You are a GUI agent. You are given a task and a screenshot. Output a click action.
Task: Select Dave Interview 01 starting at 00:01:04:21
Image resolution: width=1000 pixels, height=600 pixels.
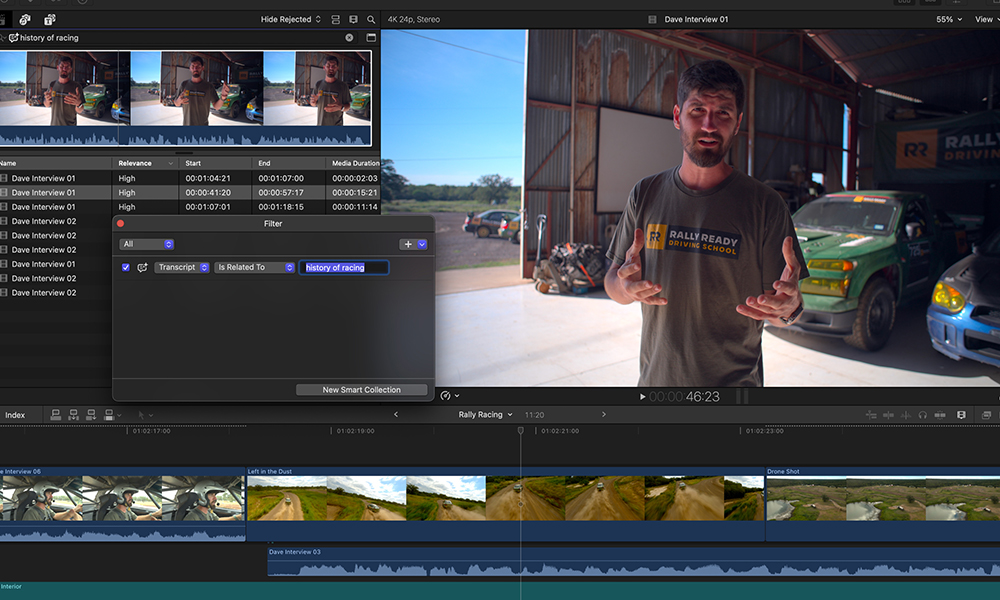(190, 179)
